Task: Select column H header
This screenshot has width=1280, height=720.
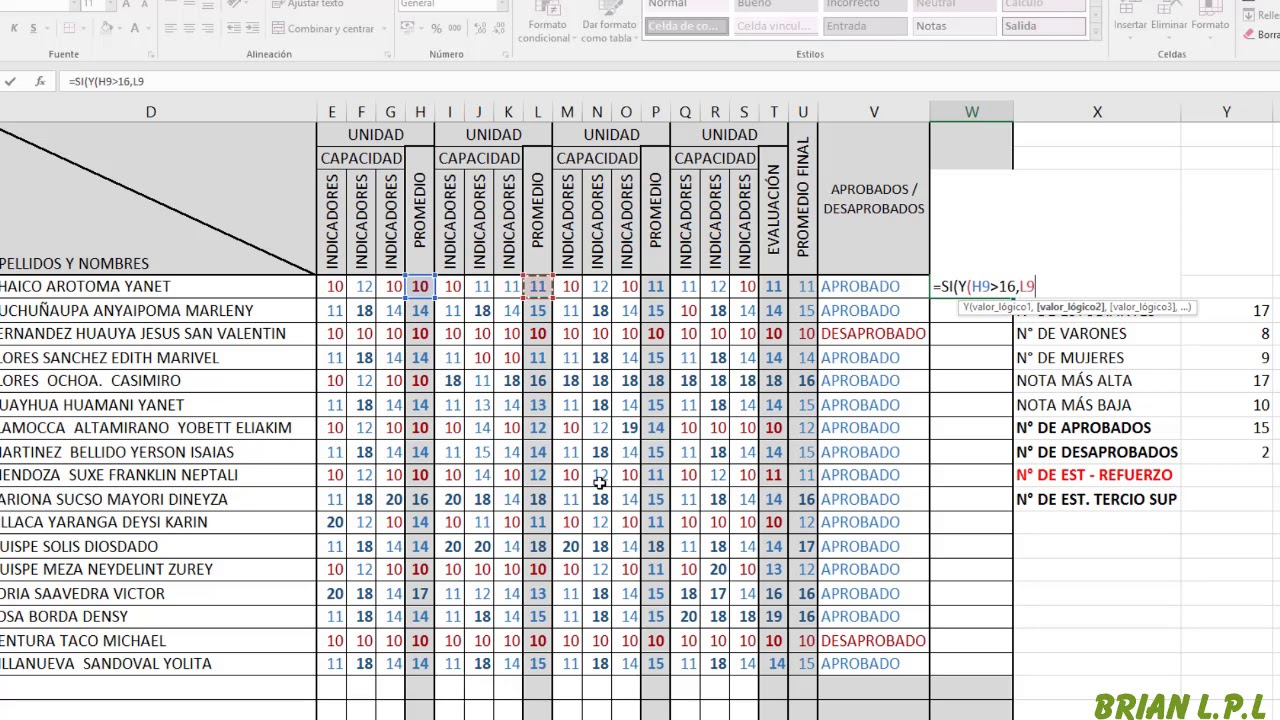Action: click(x=420, y=112)
